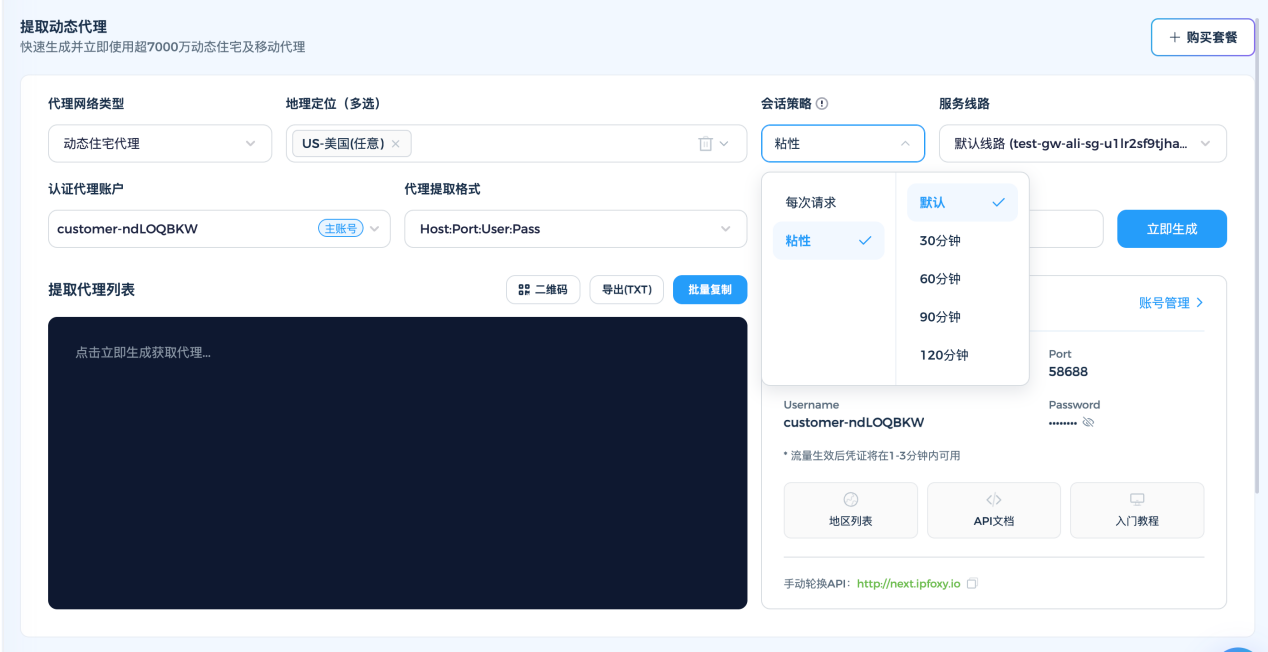
Task: Open the 代理网络类型 dropdown showing 动态住宅代理
Action: pos(160,143)
